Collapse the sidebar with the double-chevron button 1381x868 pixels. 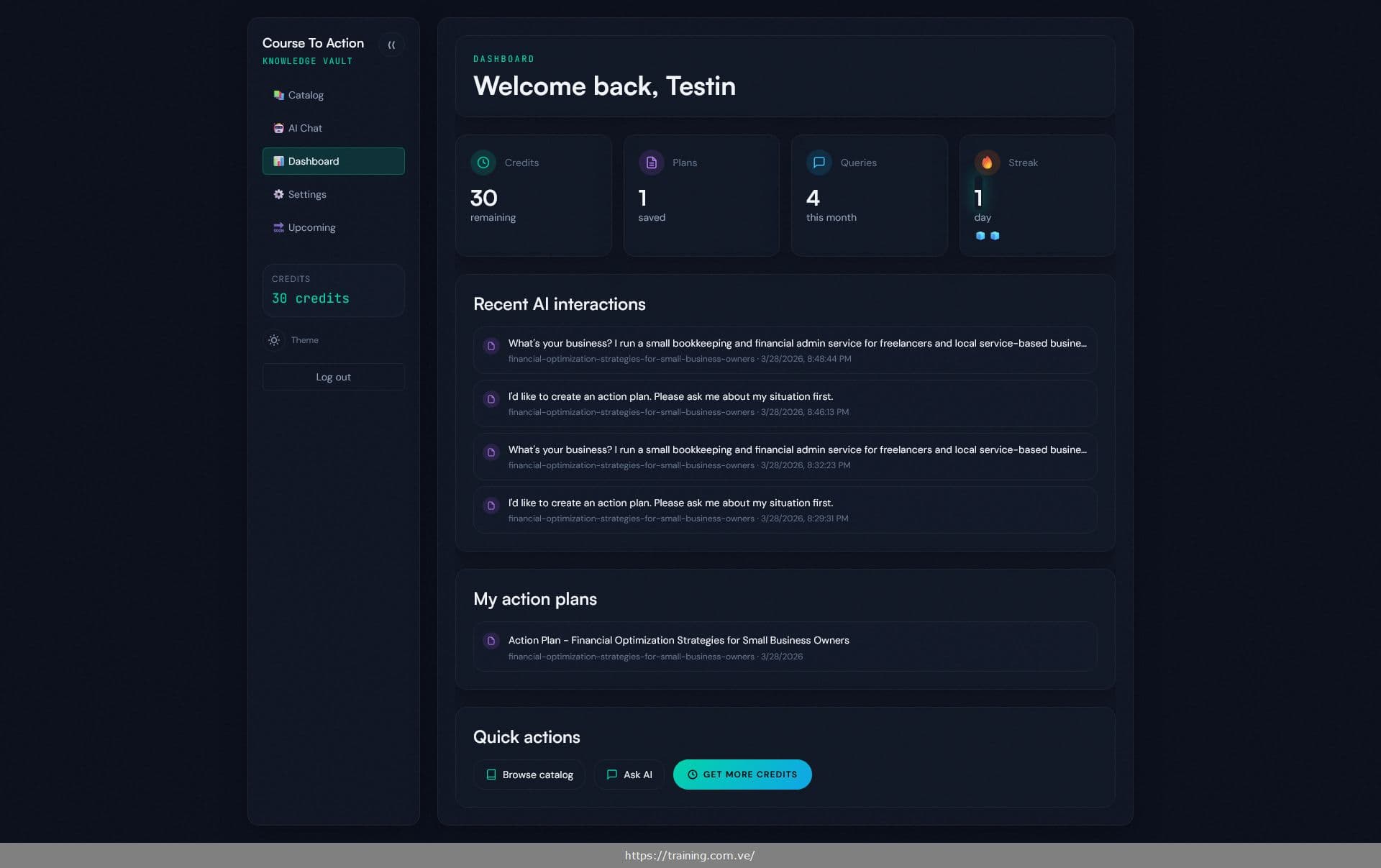pyautogui.click(x=392, y=45)
